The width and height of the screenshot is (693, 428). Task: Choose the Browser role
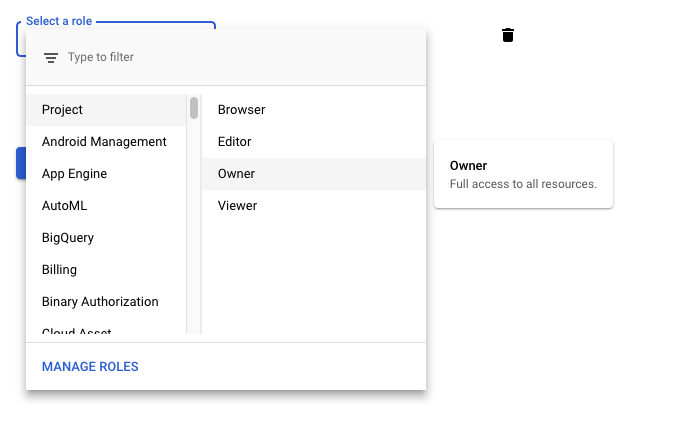tap(314, 110)
